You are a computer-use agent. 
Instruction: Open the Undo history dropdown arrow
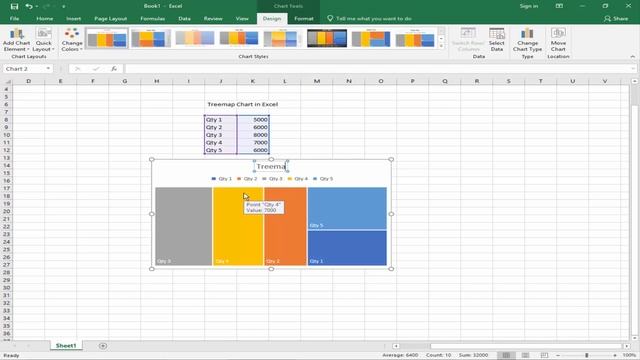pos(37,7)
